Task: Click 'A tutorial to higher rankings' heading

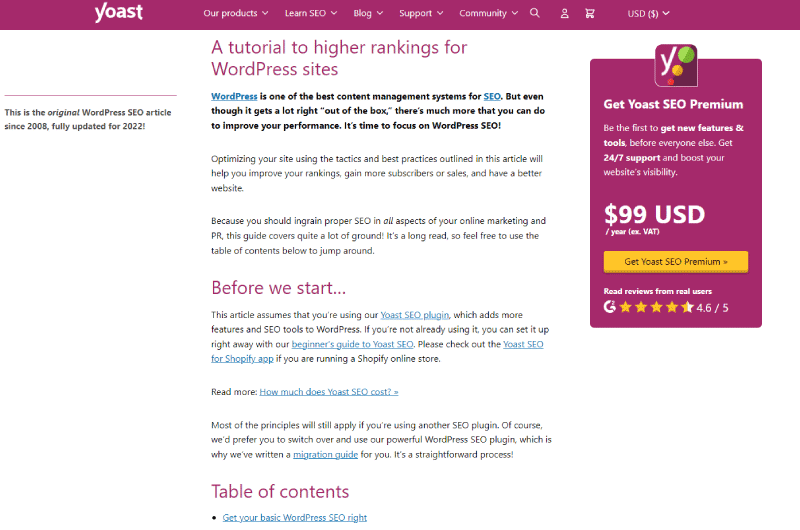Action: click(339, 58)
